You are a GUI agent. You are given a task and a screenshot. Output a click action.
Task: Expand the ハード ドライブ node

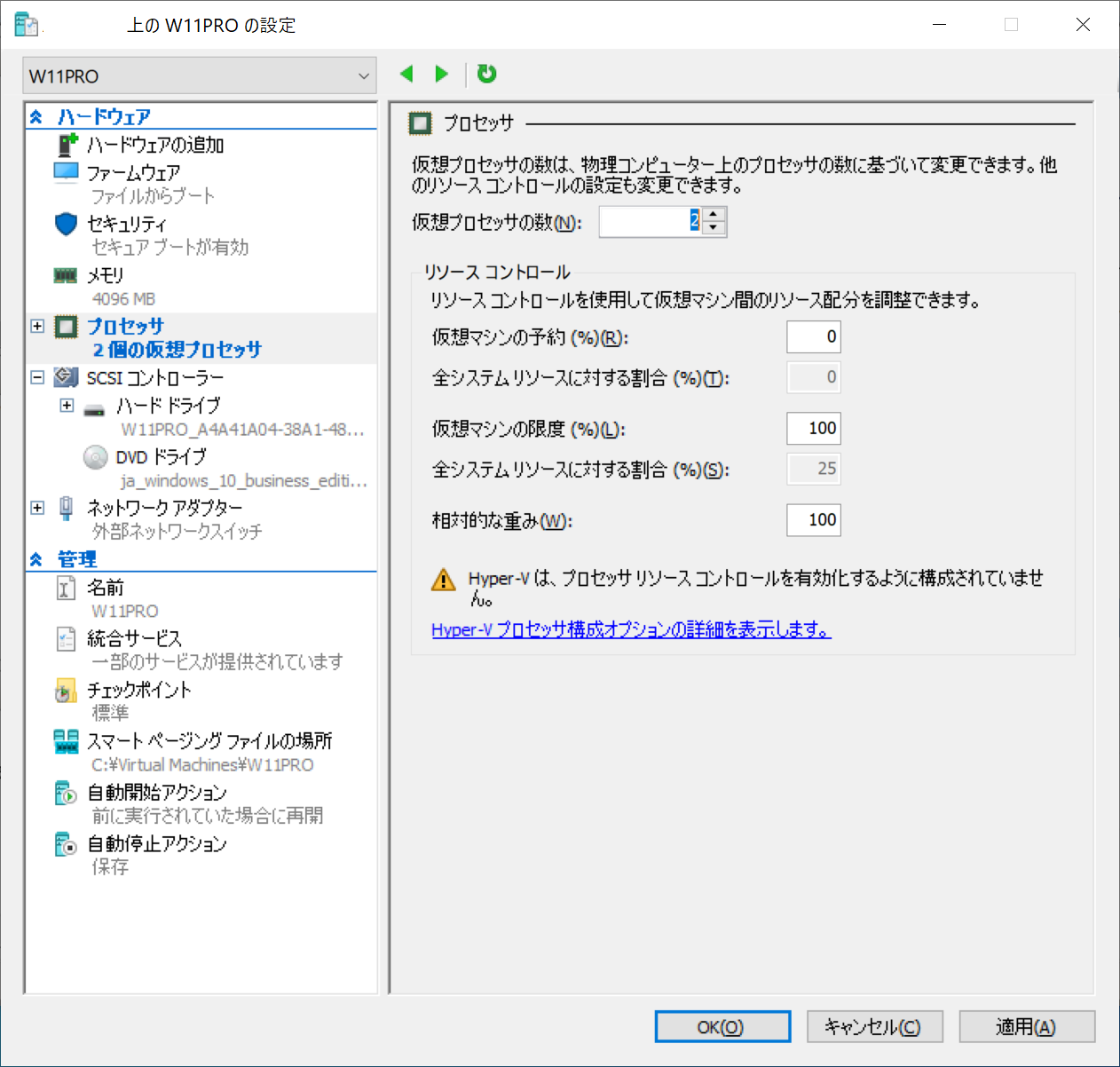coord(67,405)
